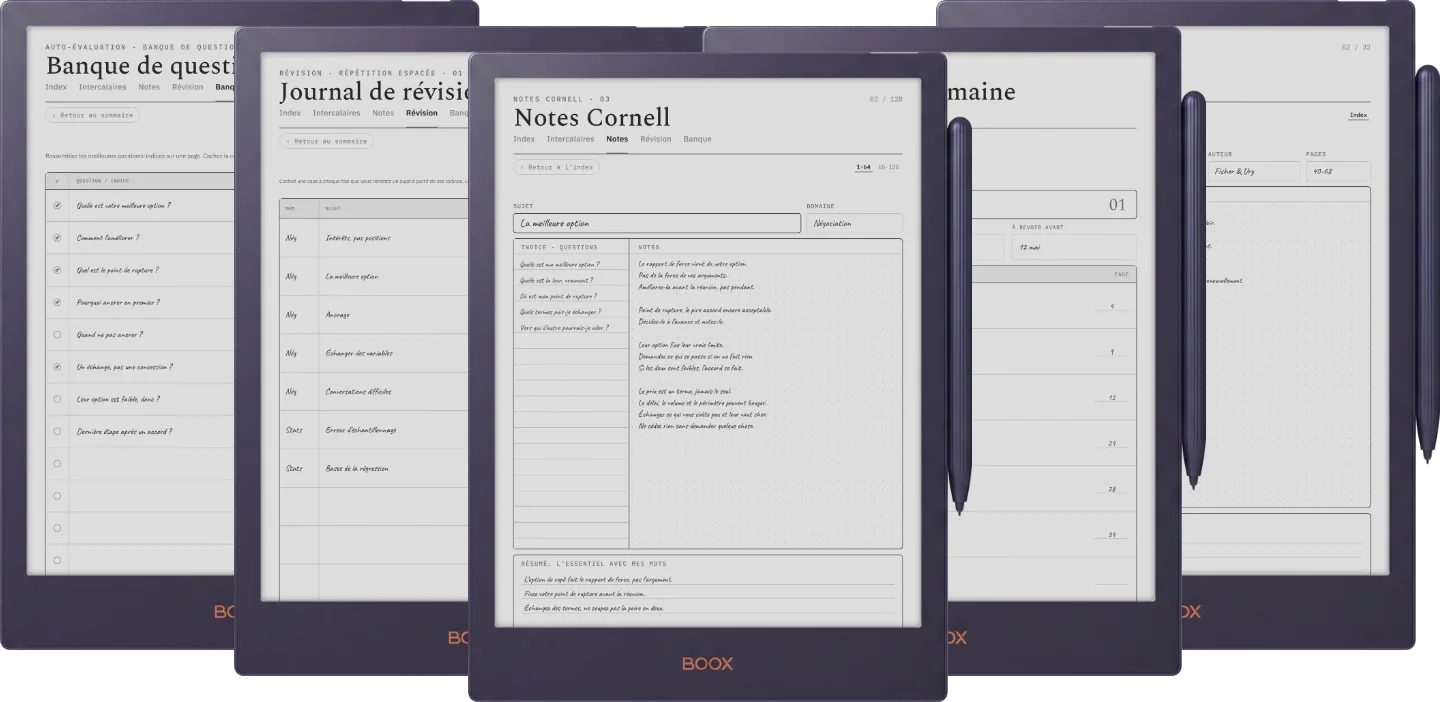Toggle checkbox for "Pourquoi ancrer en premier ?"
This screenshot has height=702, width=1440.
pos(57,302)
